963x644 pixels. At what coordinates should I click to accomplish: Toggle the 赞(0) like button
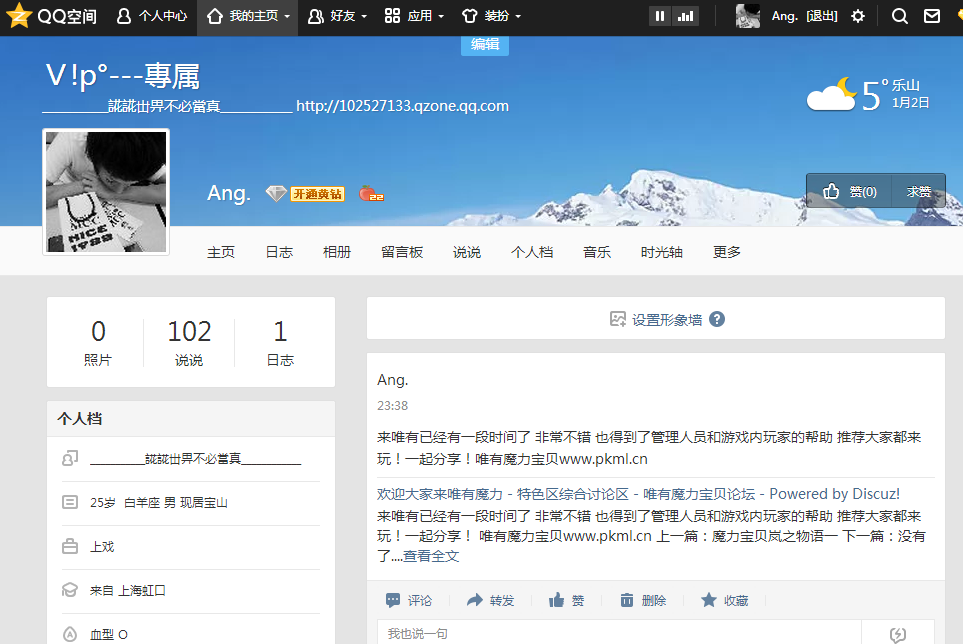point(848,190)
